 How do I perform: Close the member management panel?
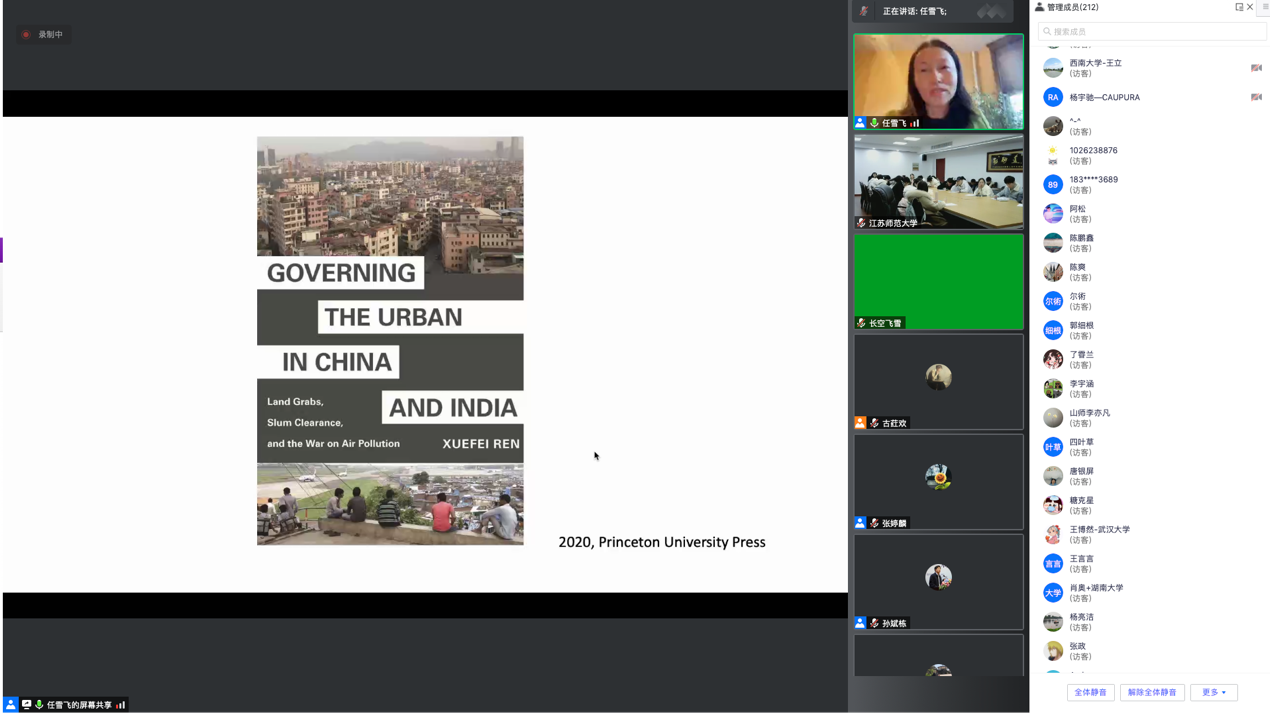[1250, 7]
